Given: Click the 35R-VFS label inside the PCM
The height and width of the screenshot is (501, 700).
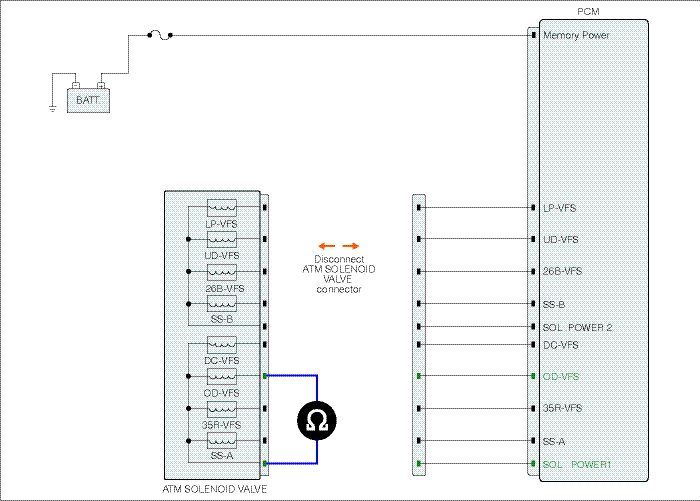Looking at the screenshot, I should click(562, 408).
